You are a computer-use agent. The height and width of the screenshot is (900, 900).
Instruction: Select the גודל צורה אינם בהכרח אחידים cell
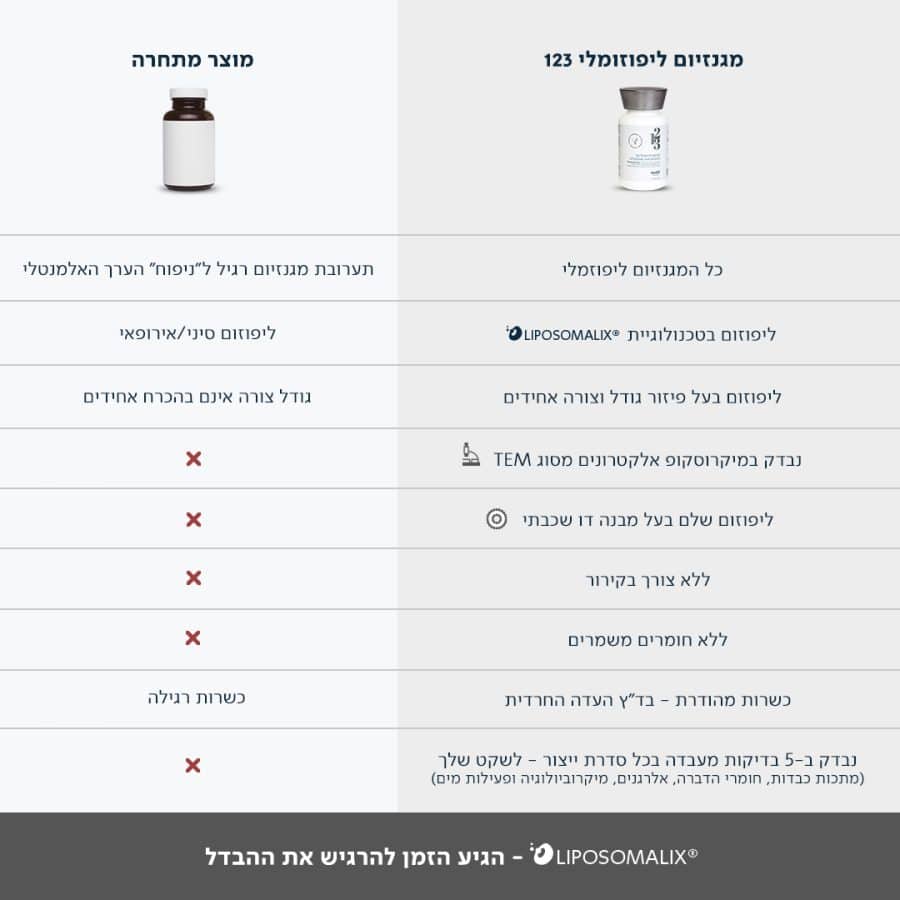pyautogui.click(x=197, y=396)
